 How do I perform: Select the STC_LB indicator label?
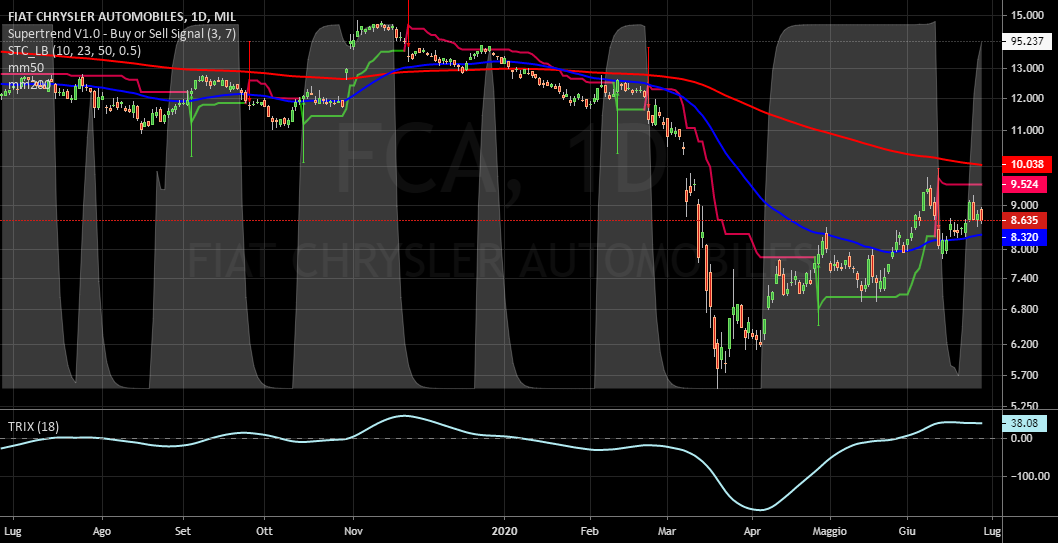pyautogui.click(x=74, y=51)
